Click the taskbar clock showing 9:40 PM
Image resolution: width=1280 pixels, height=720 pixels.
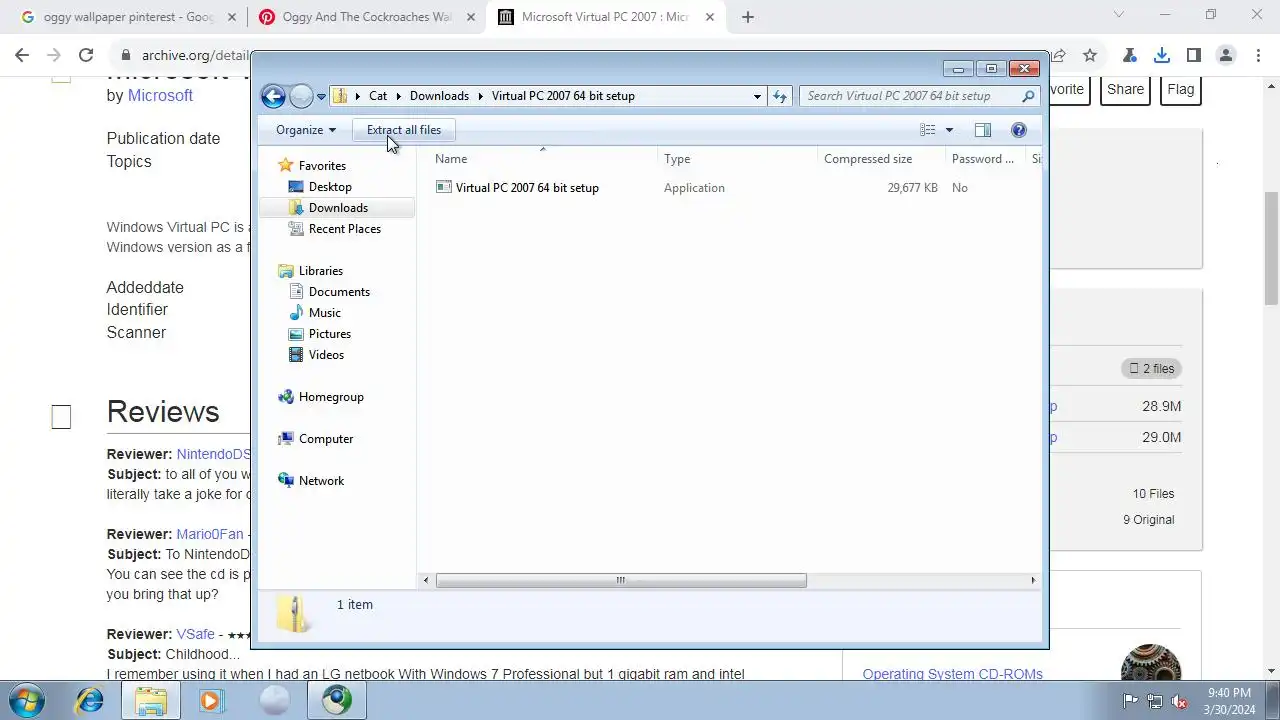coord(1229,701)
